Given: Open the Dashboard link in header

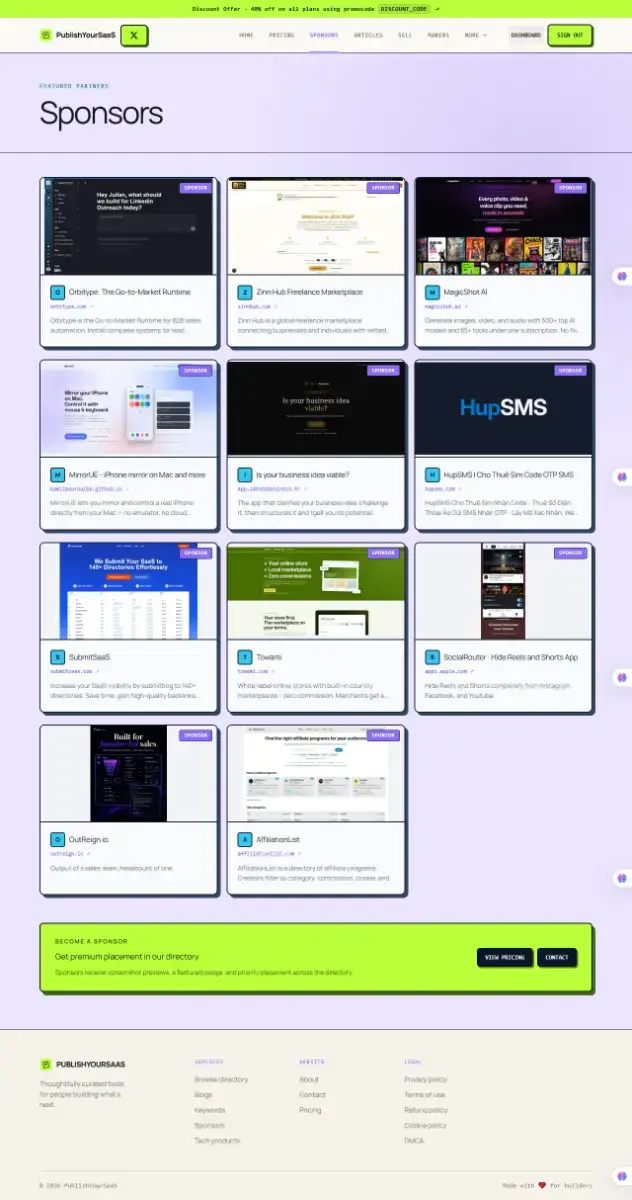Looking at the screenshot, I should click(x=525, y=35).
